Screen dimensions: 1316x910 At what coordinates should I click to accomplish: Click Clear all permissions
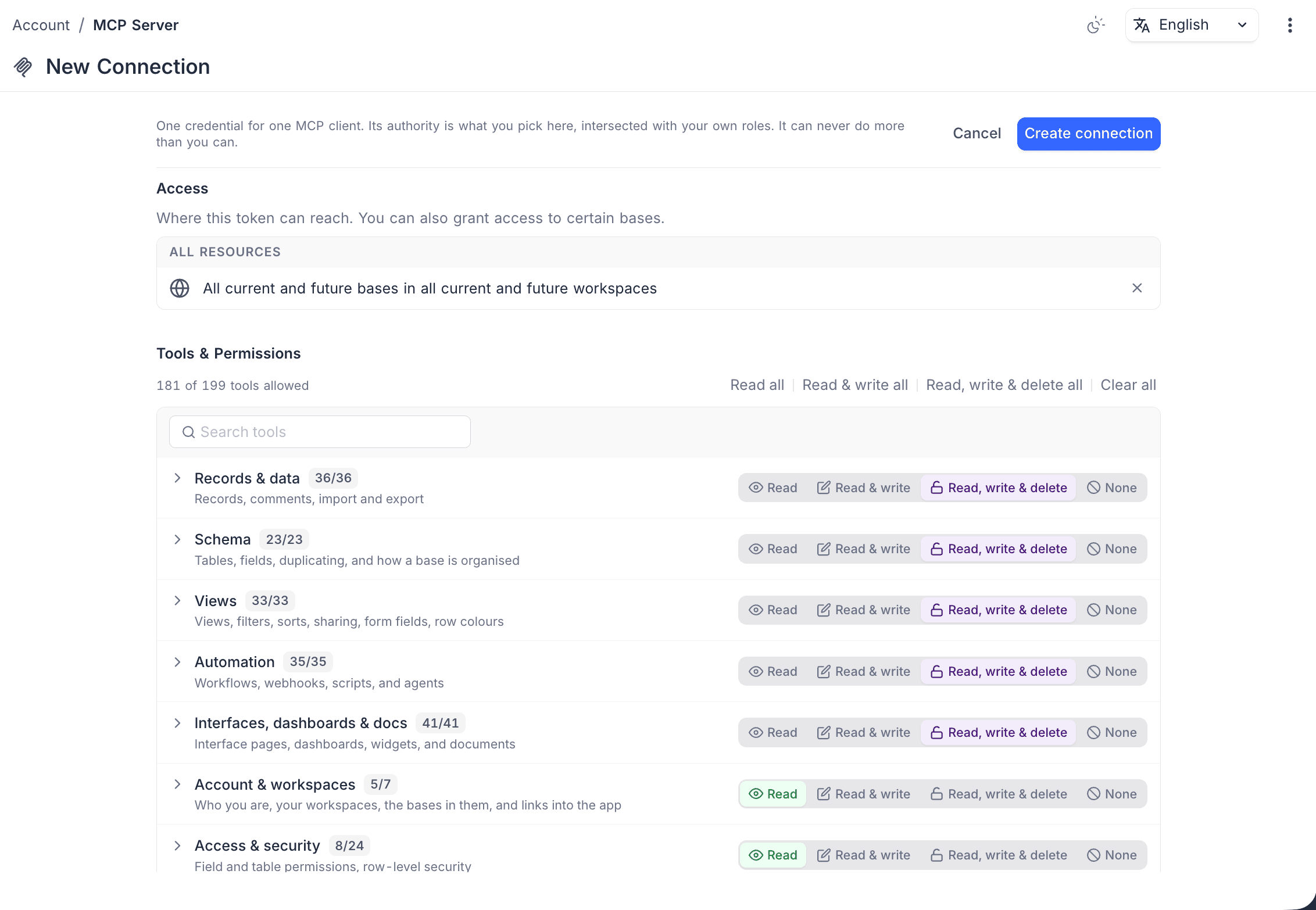coord(1128,385)
